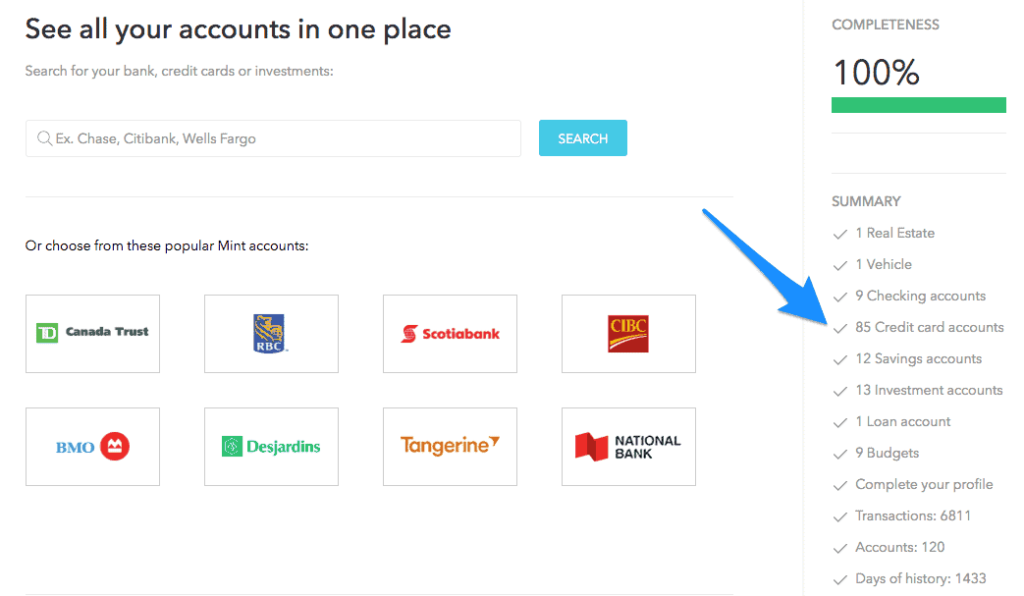The height and width of the screenshot is (596, 1024).
Task: Select the Tangerine bank logo
Action: [450, 446]
